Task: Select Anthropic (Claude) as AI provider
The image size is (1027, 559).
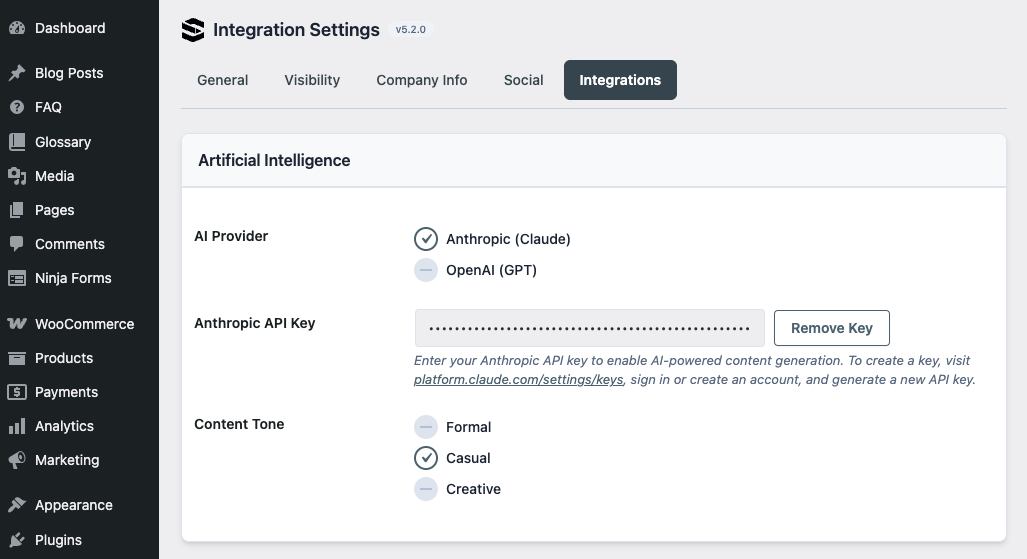Action: [x=426, y=239]
